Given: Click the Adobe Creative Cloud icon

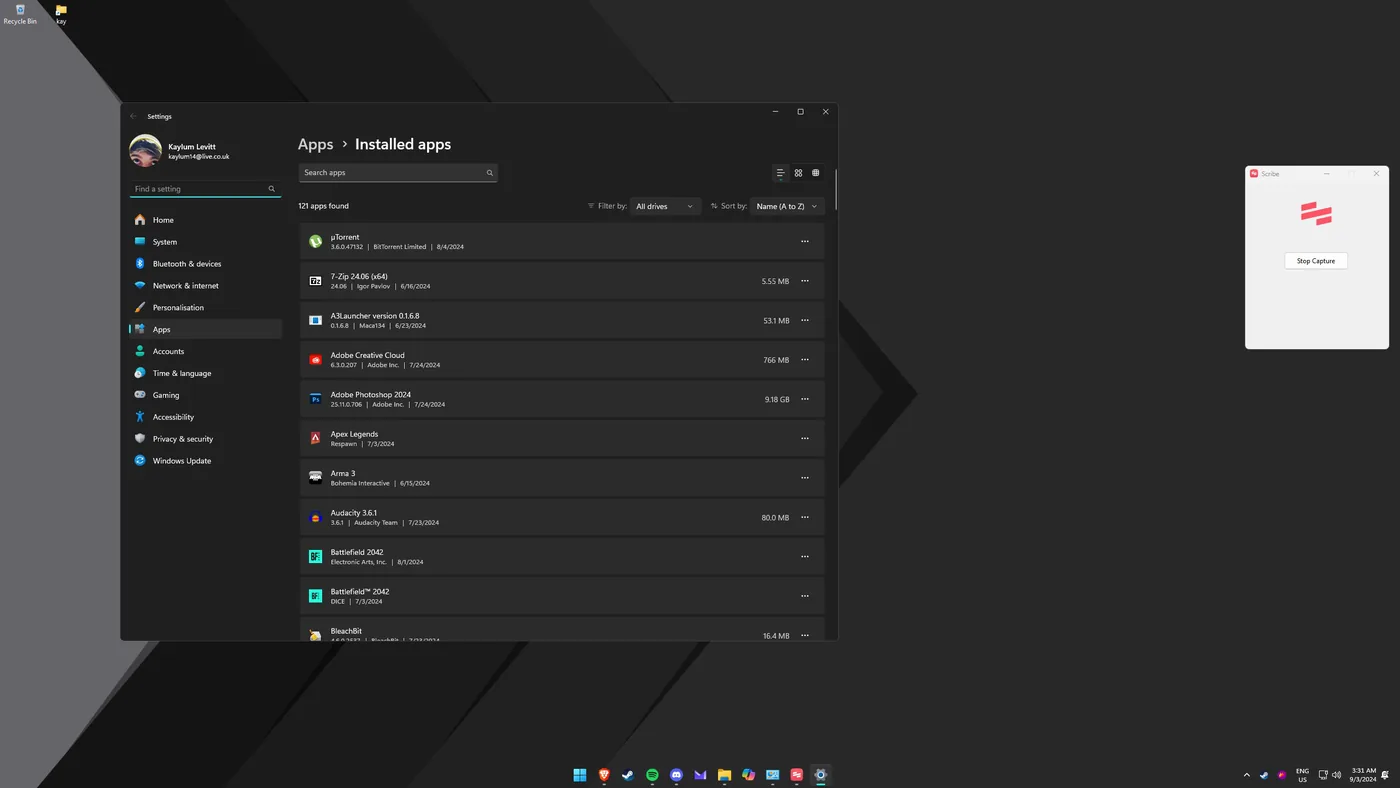Looking at the screenshot, I should [x=315, y=360].
